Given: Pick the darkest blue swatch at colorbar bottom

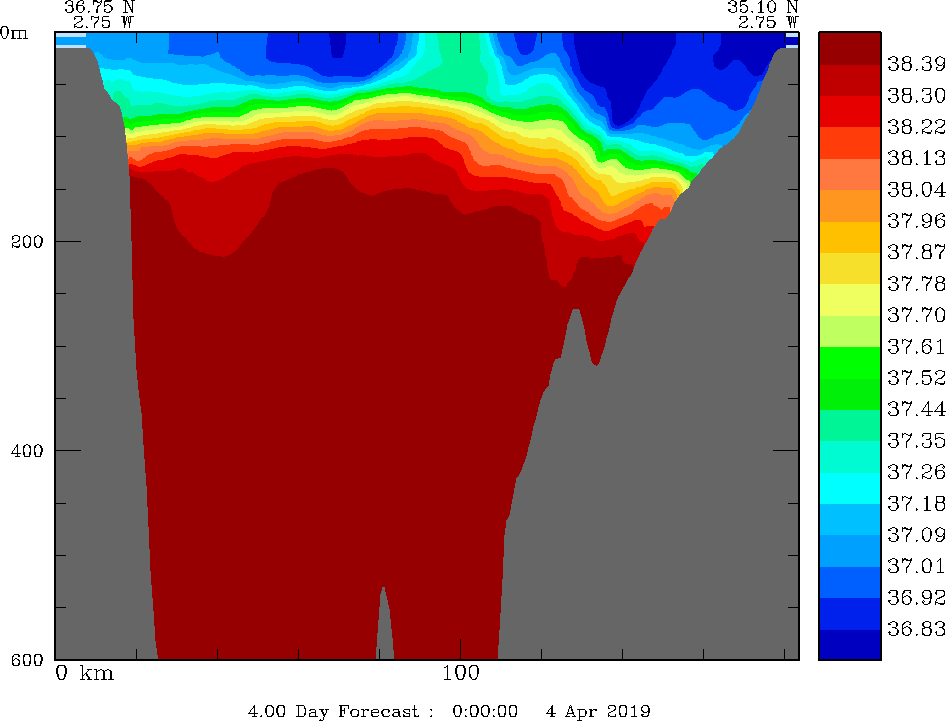Looking at the screenshot, I should (x=849, y=644).
